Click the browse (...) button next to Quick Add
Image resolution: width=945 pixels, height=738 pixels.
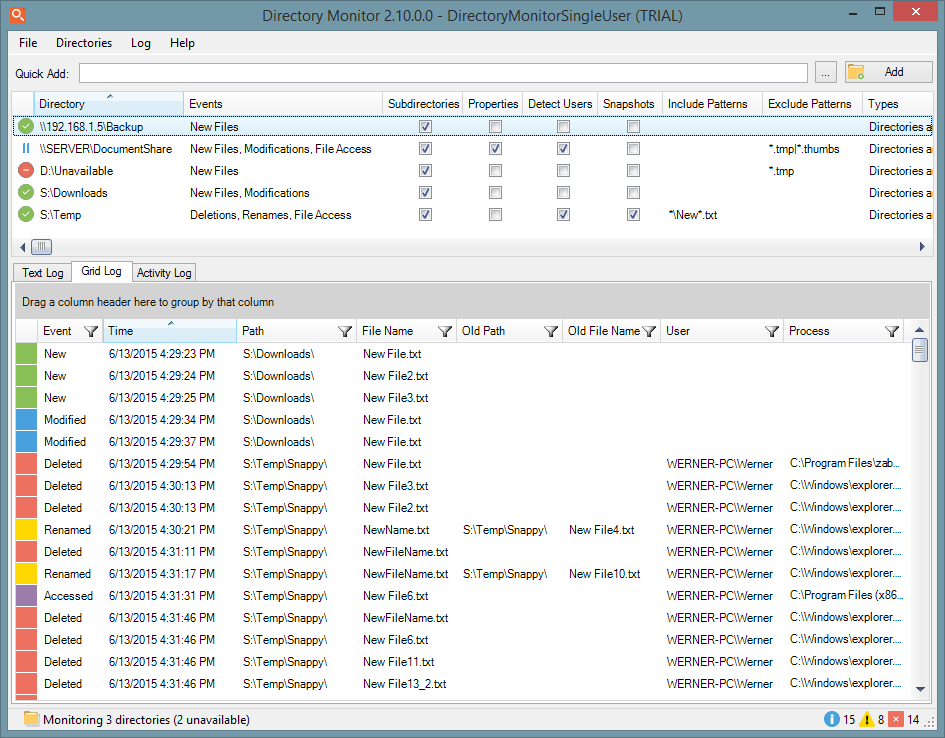[x=826, y=72]
